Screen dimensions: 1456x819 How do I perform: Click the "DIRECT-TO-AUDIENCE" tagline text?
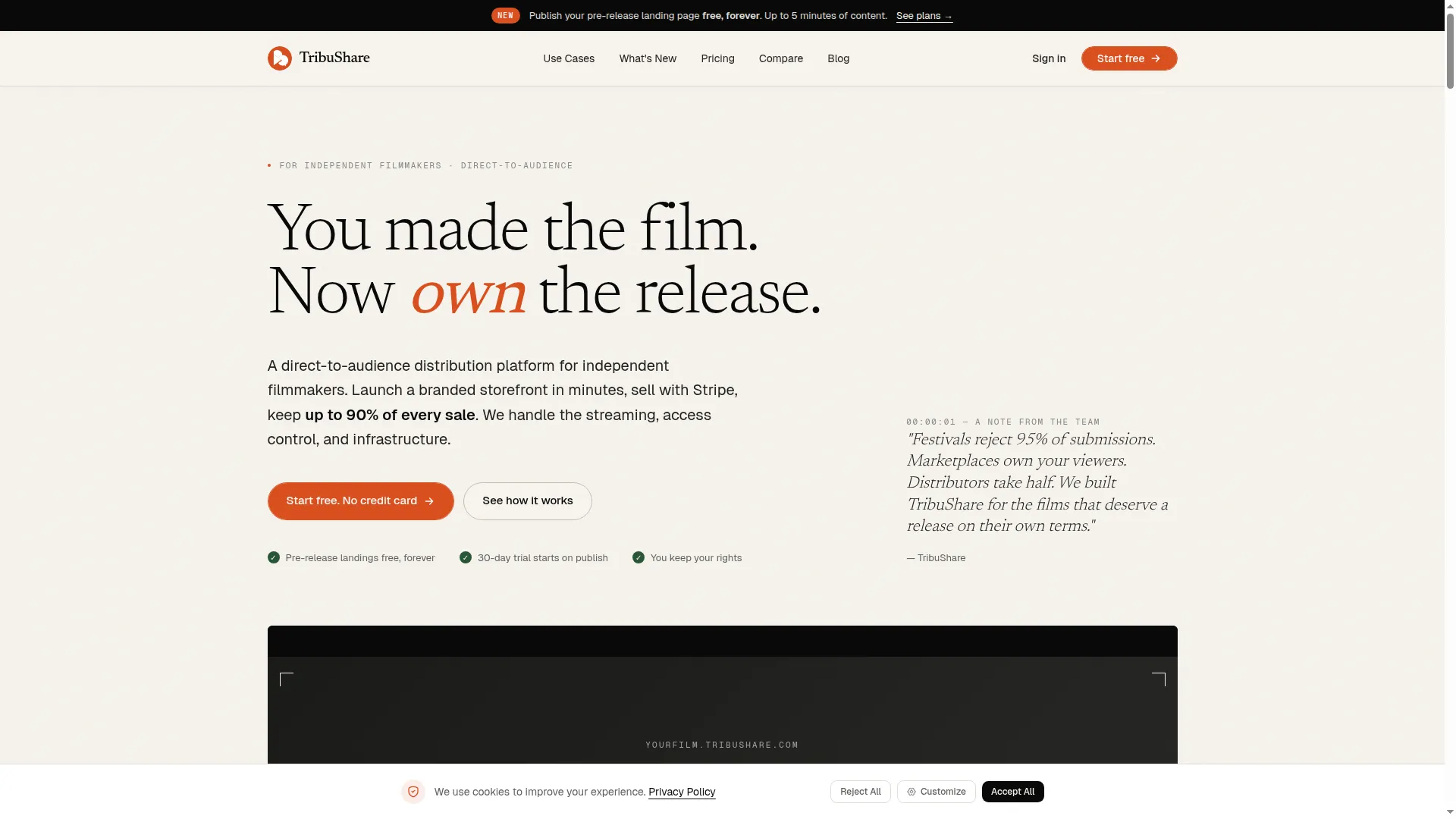517,165
